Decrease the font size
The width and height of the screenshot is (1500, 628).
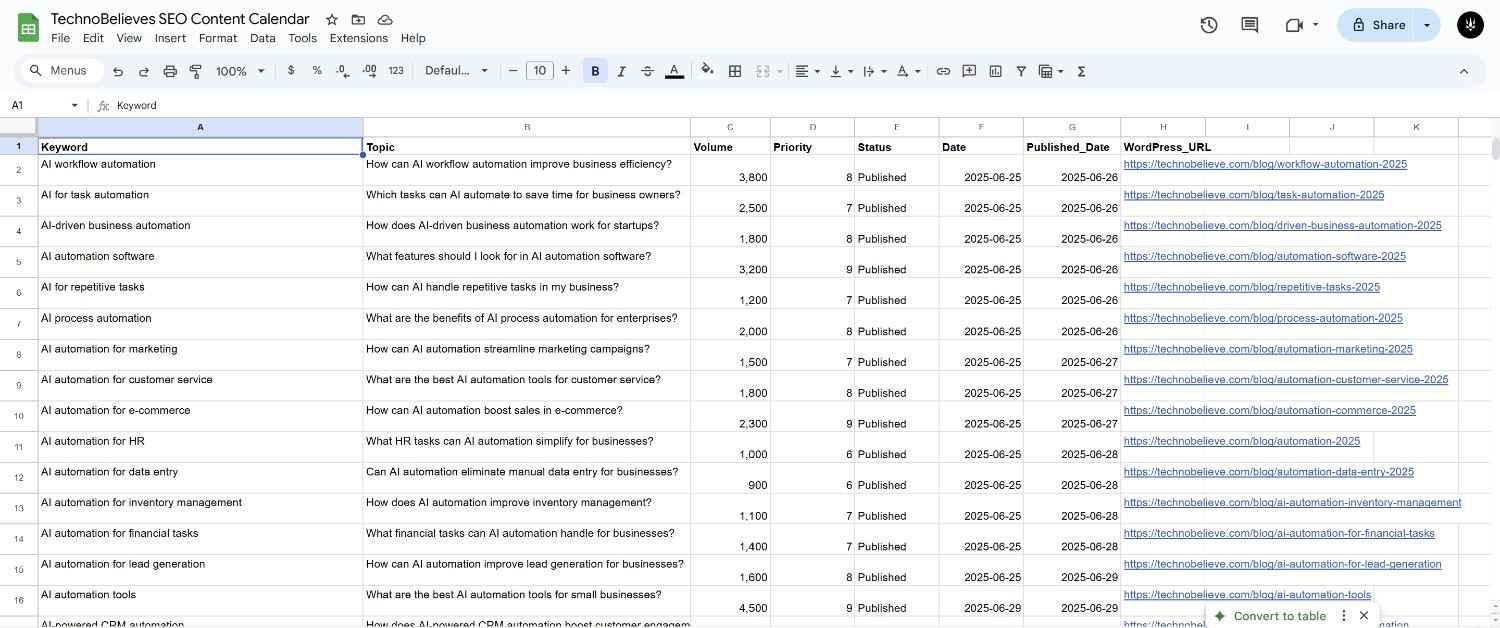[513, 71]
